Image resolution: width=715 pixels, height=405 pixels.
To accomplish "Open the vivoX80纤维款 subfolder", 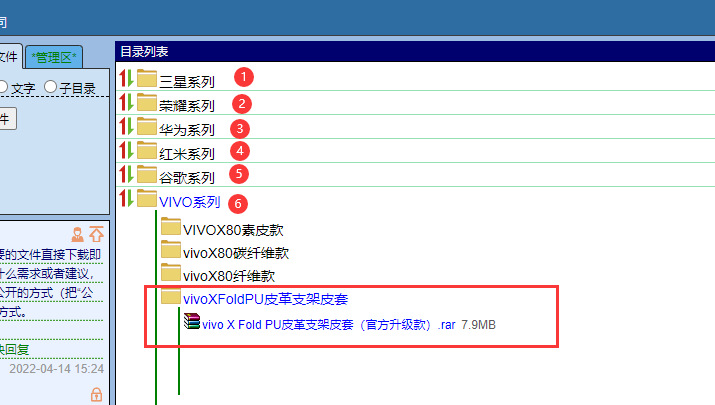I will (x=229, y=276).
